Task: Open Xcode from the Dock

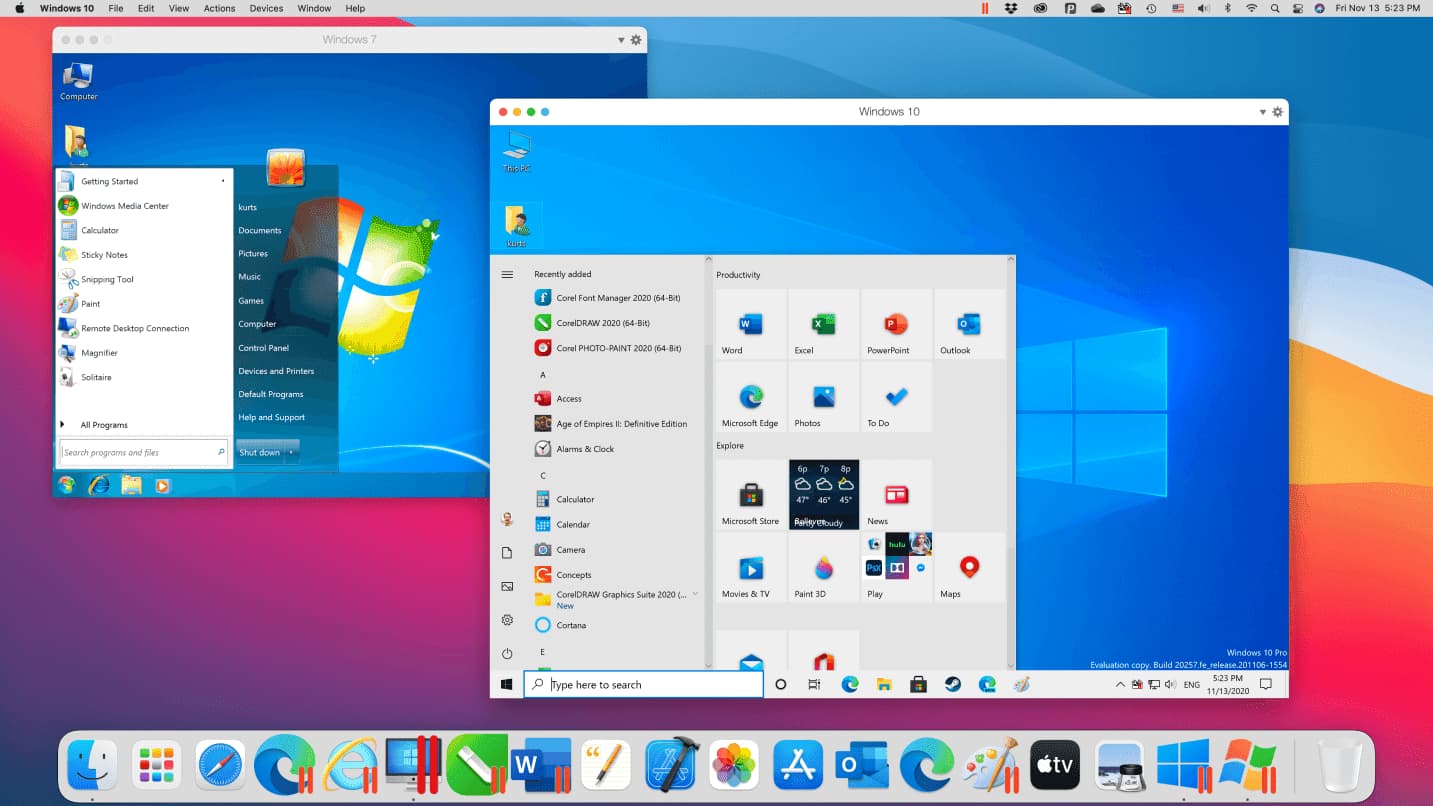Action: 671,765
